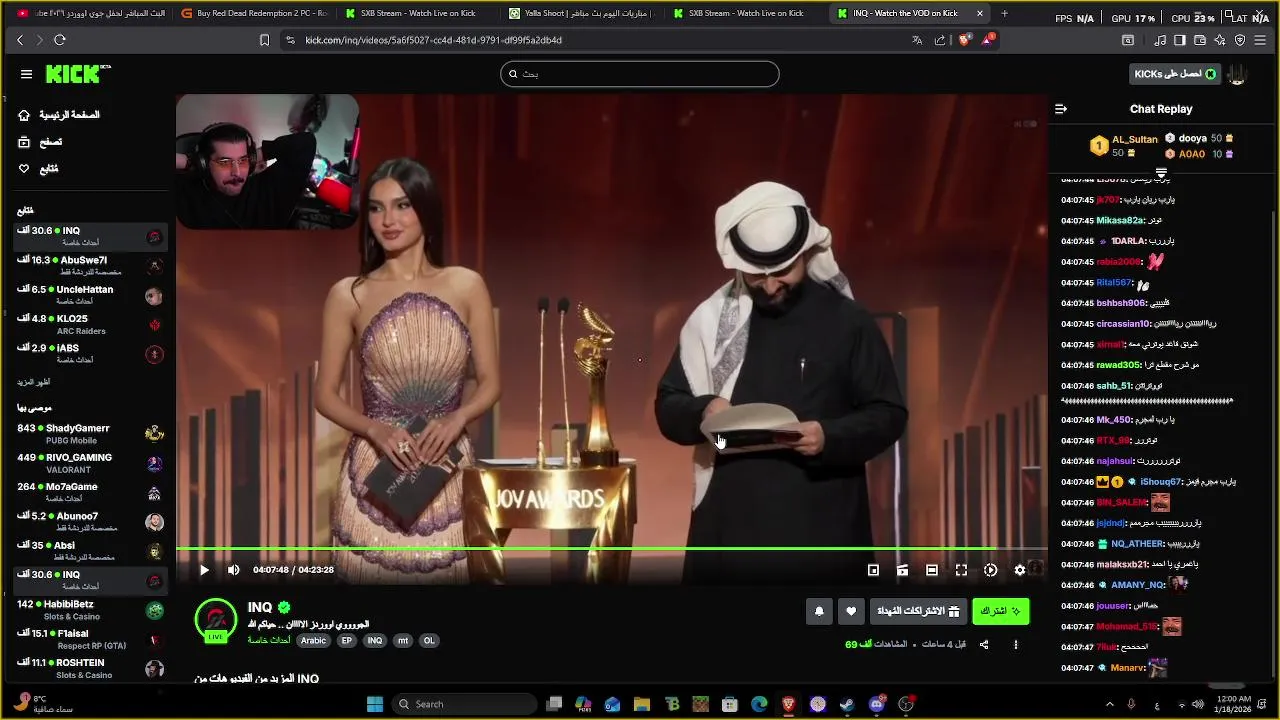Click the translate page icon

point(917,40)
